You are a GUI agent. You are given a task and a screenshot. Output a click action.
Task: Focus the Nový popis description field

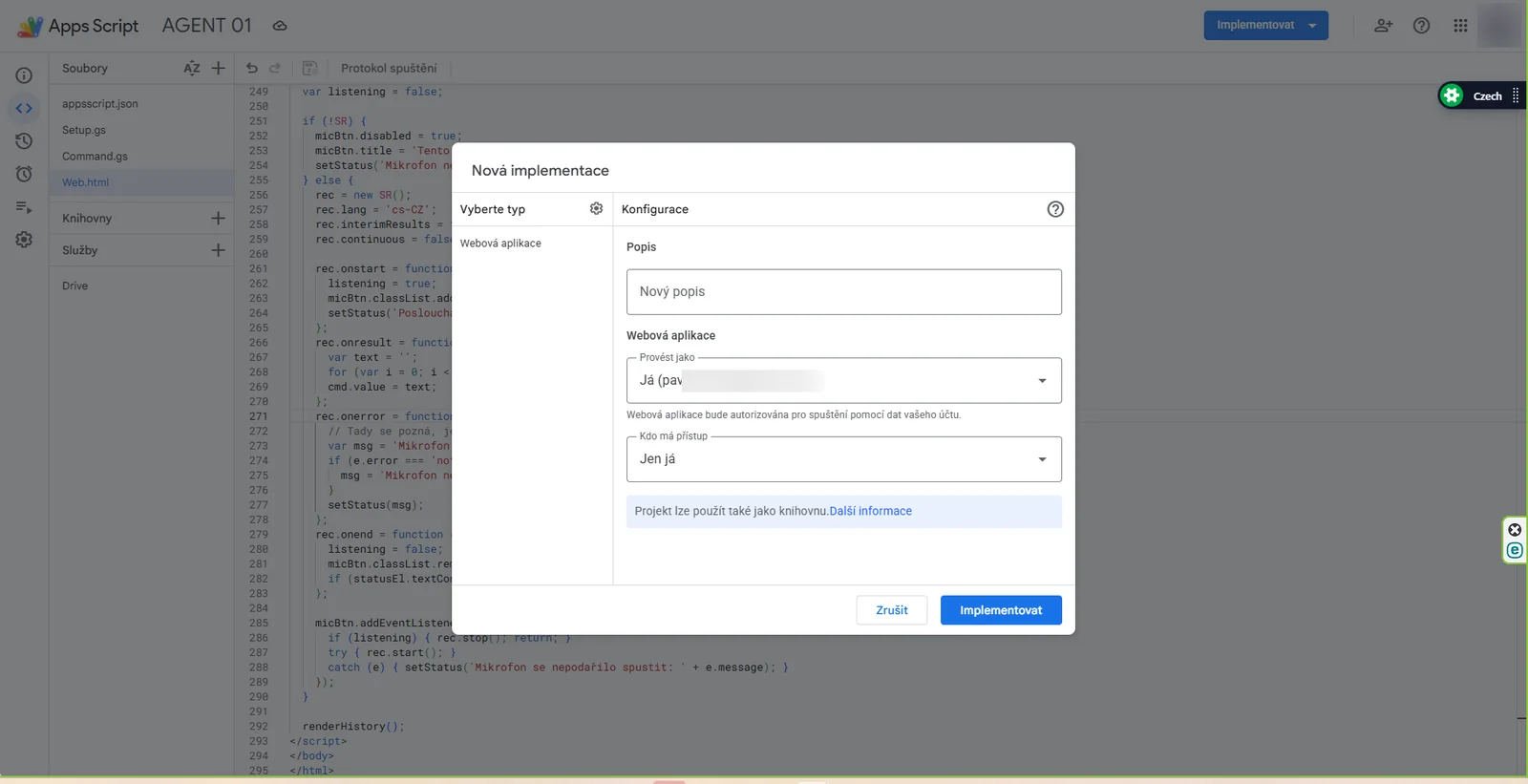(x=844, y=292)
